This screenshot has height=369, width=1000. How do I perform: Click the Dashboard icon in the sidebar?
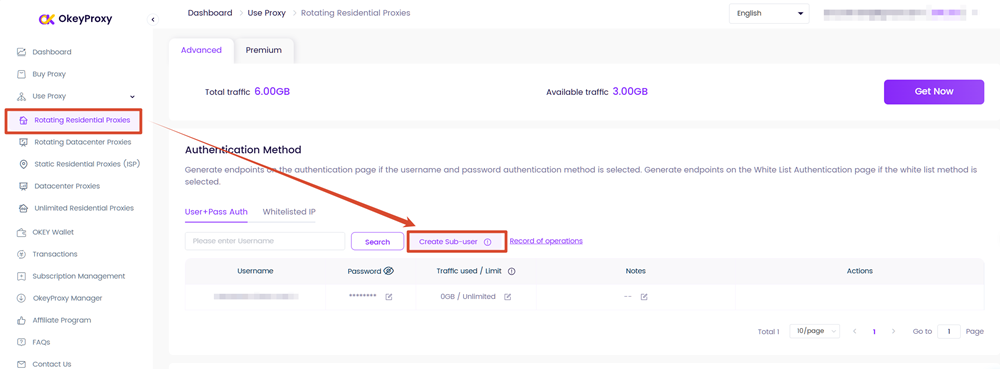(22, 52)
